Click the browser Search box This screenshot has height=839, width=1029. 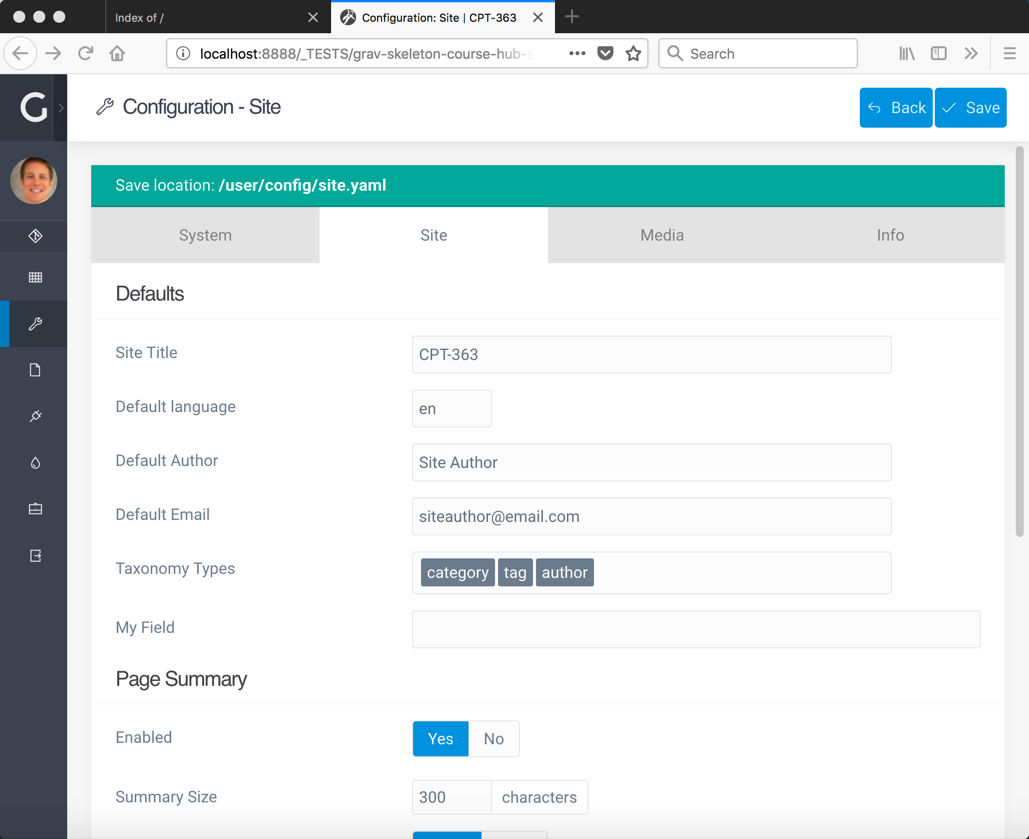click(x=758, y=53)
